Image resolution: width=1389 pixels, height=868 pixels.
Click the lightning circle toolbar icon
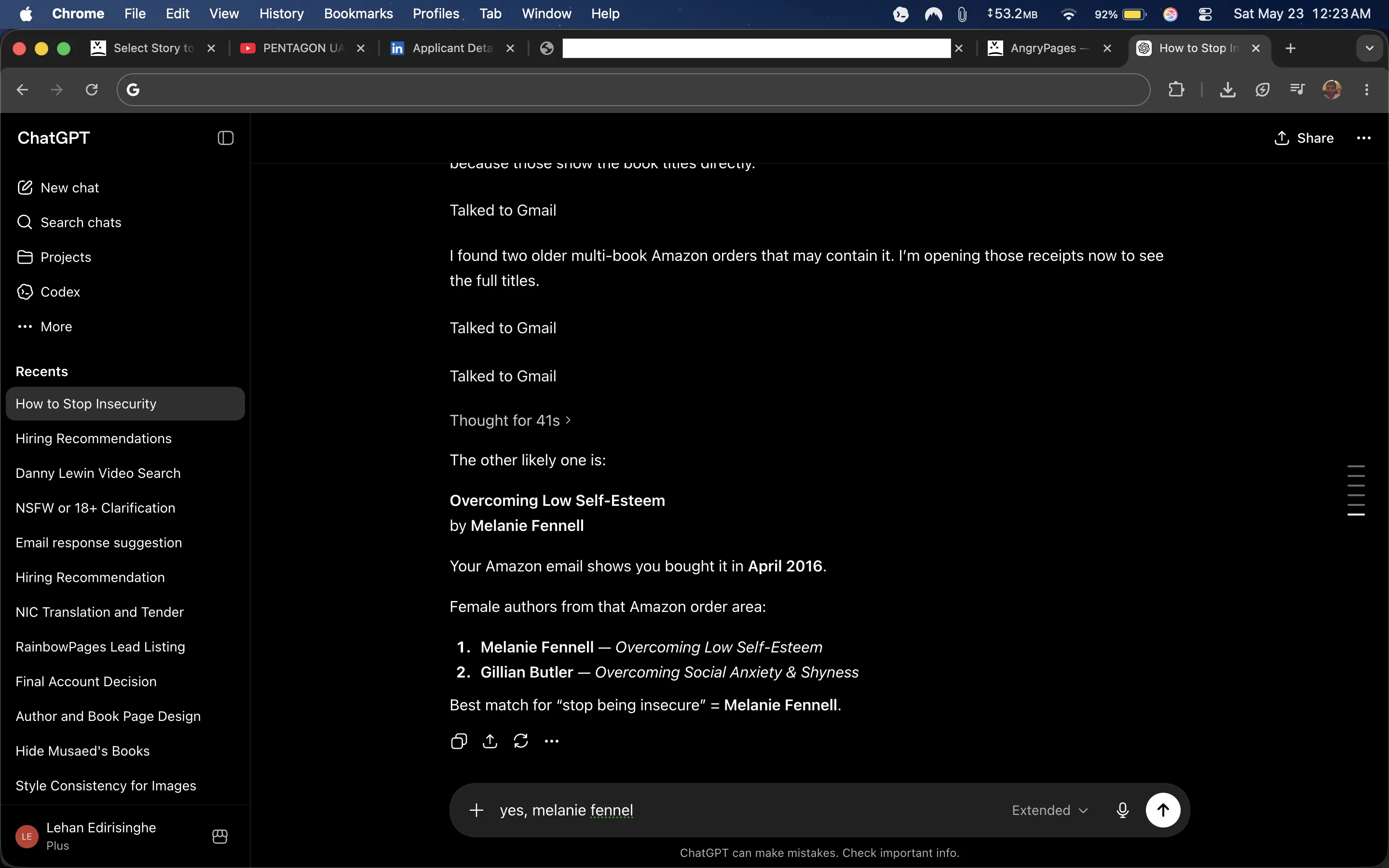pyautogui.click(x=1262, y=90)
